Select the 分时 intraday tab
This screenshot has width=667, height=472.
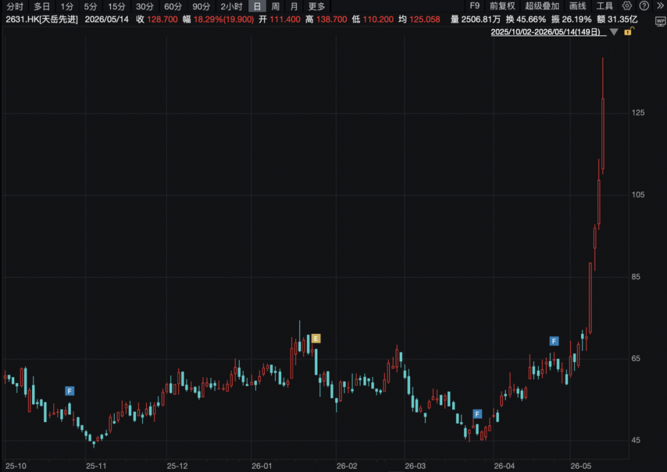15,6
